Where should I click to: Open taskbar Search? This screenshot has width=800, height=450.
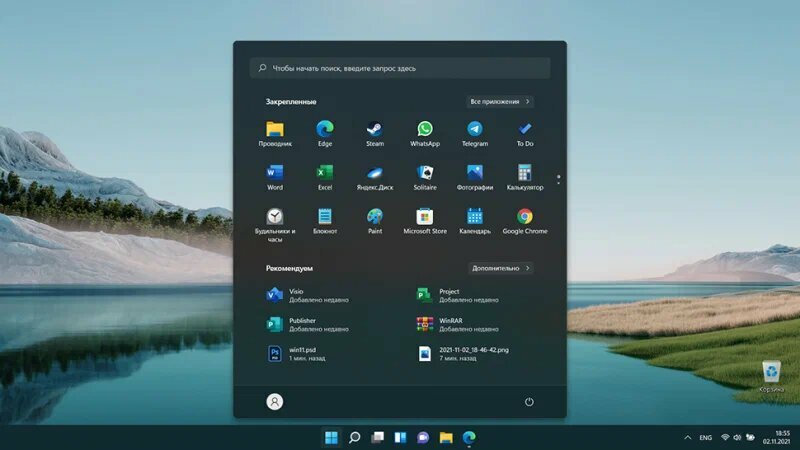coord(354,437)
